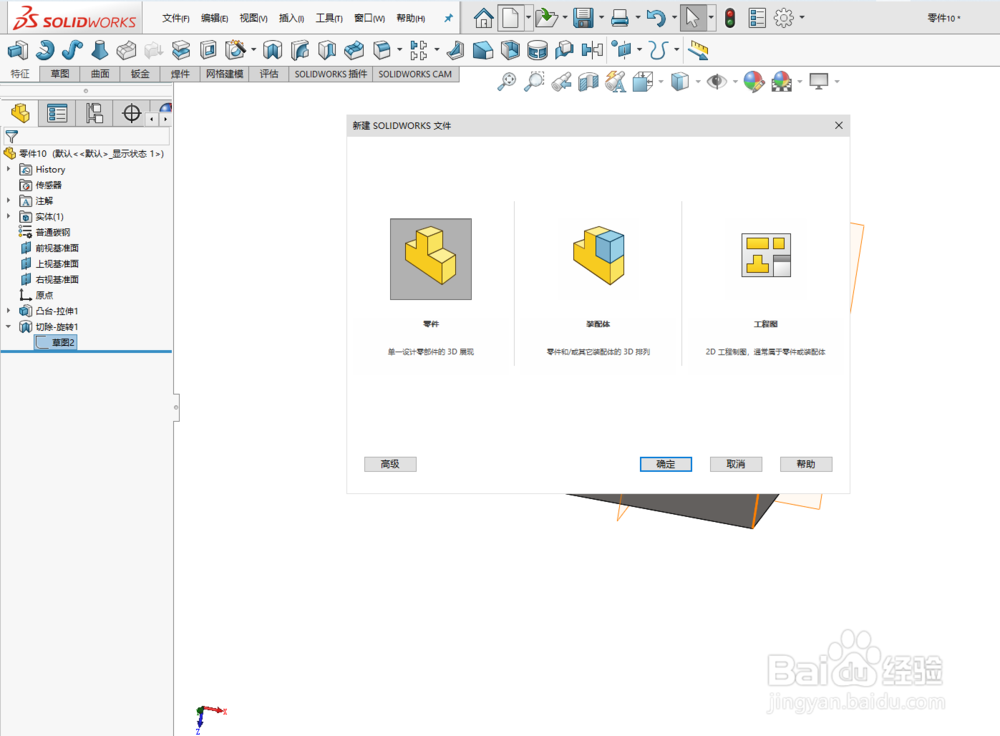Expand the 实体(1) tree node

tap(8, 216)
